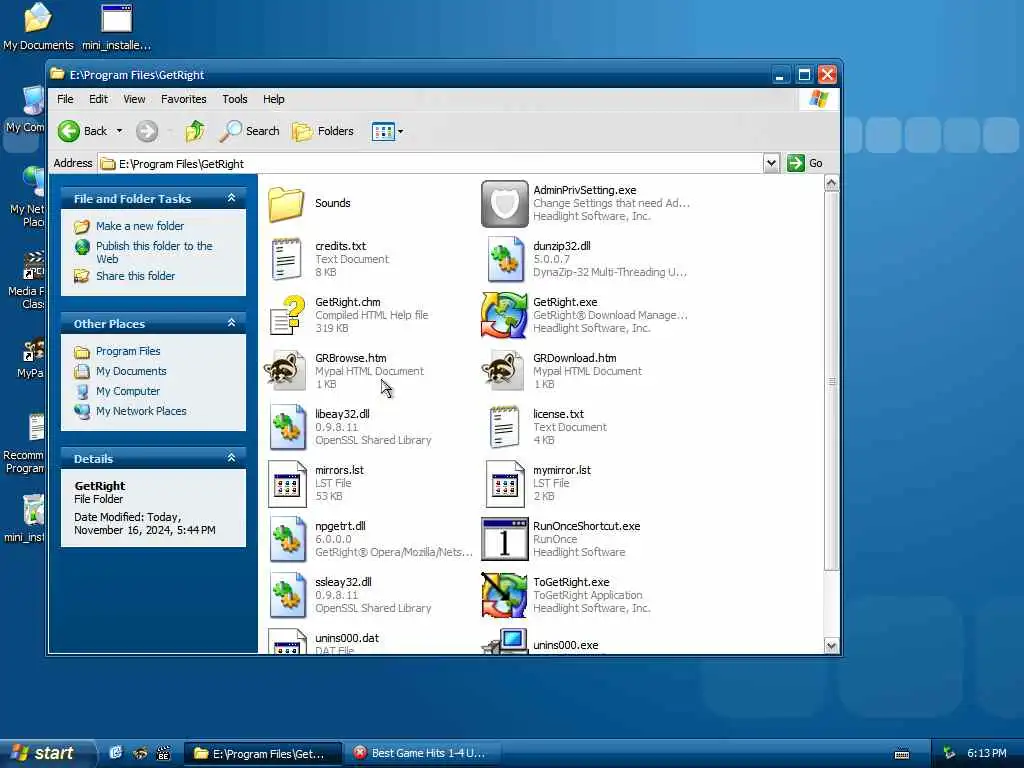Select the libeay32.dll file icon
This screenshot has width=1024, height=768.
point(287,427)
